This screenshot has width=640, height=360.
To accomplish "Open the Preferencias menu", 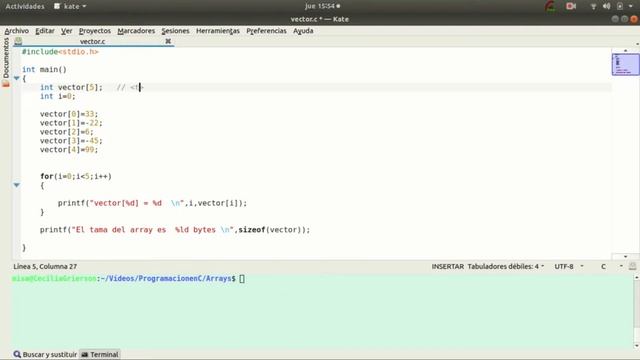I will [x=266, y=31].
